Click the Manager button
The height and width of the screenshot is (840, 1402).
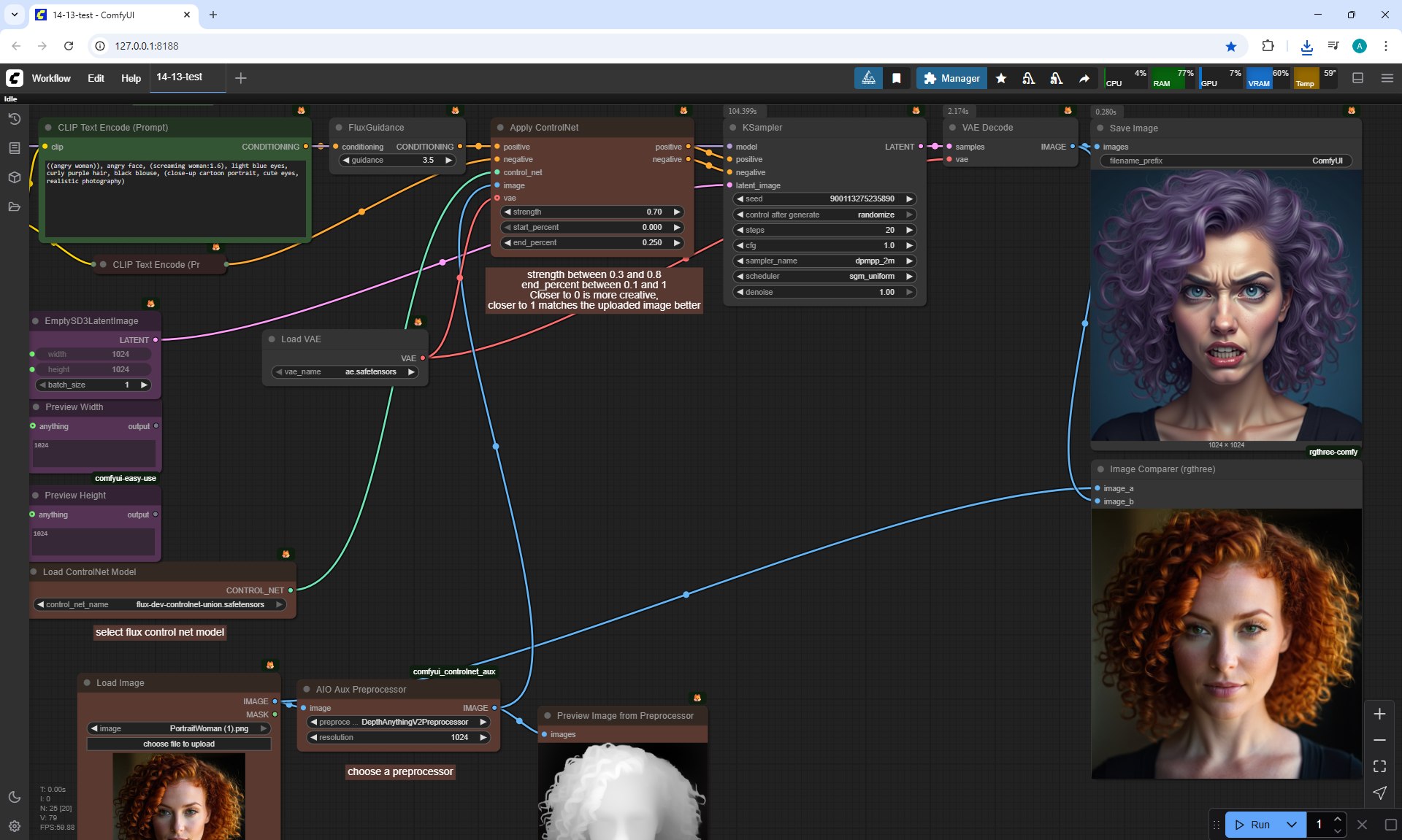(951, 78)
